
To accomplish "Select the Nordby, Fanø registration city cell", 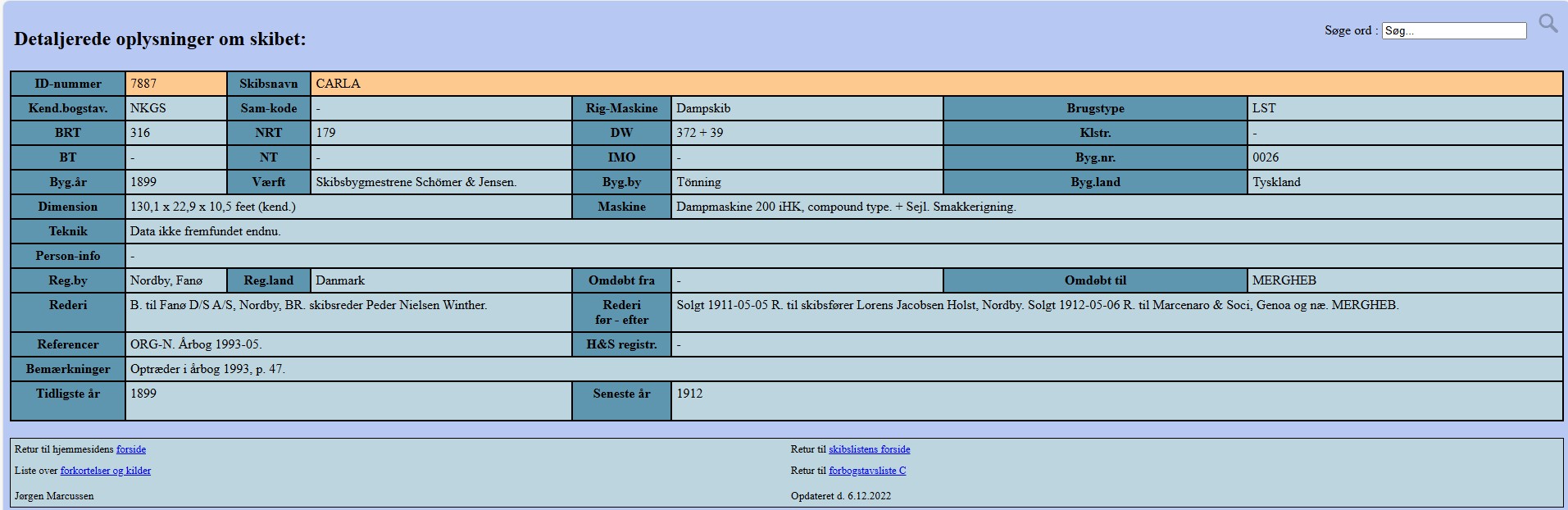I will [166, 280].
